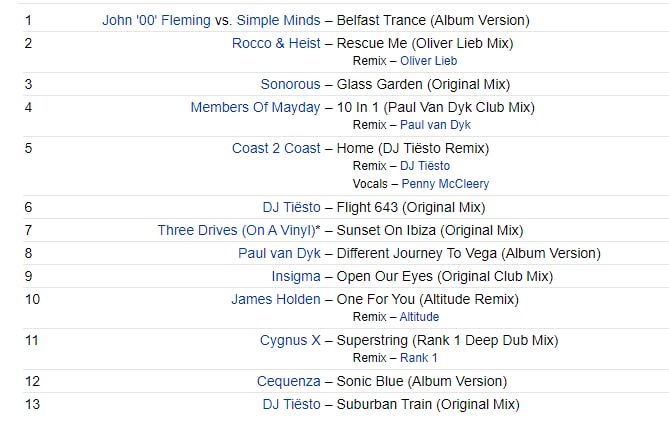Open Simple Minds artist link

pos(279,20)
